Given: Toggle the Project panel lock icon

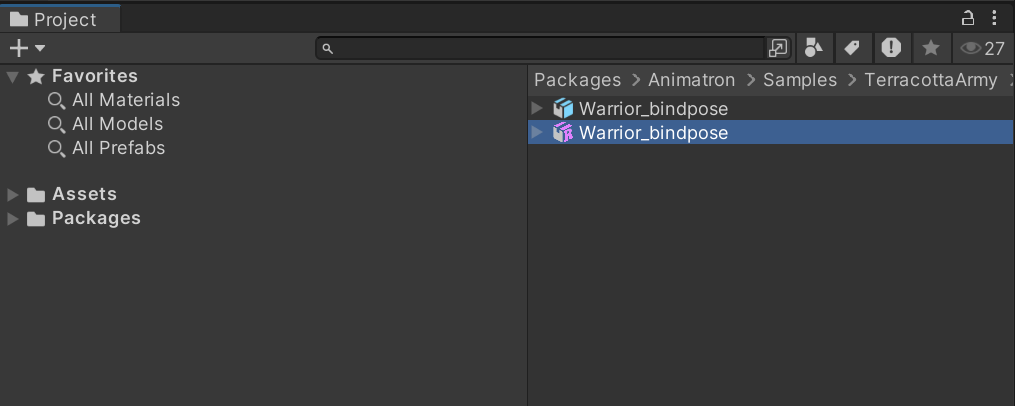Looking at the screenshot, I should [x=968, y=18].
